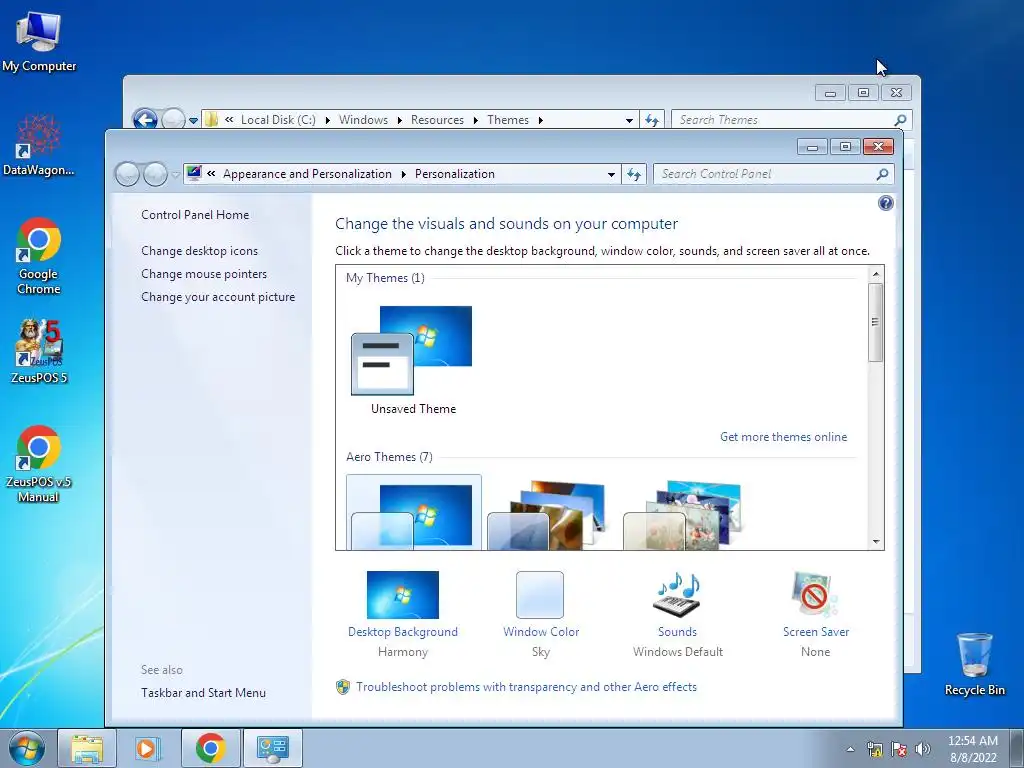The height and width of the screenshot is (768, 1024).
Task: Click the Personalization address bar computer icon
Action: (x=194, y=174)
